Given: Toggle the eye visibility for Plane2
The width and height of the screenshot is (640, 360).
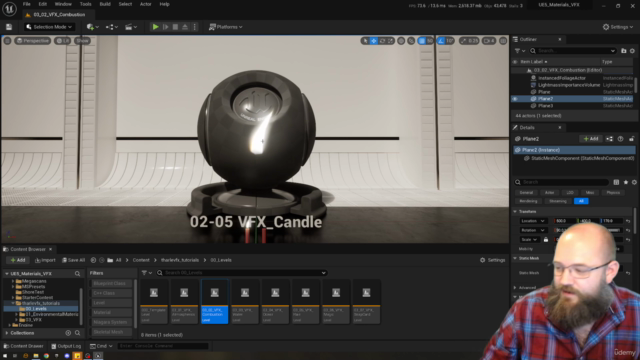Looking at the screenshot, I should point(515,99).
